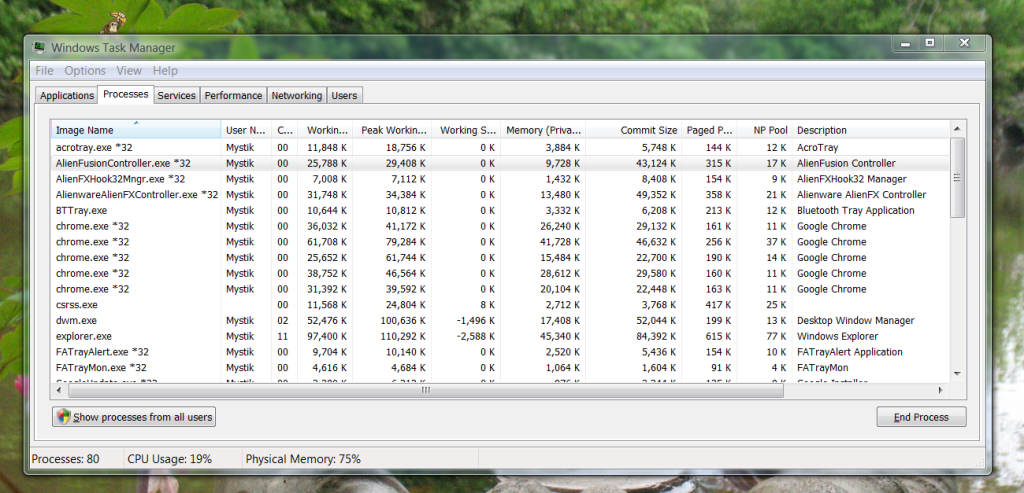This screenshot has width=1024, height=493.
Task: Sort by Working Set column header
Action: pyautogui.click(x=326, y=130)
